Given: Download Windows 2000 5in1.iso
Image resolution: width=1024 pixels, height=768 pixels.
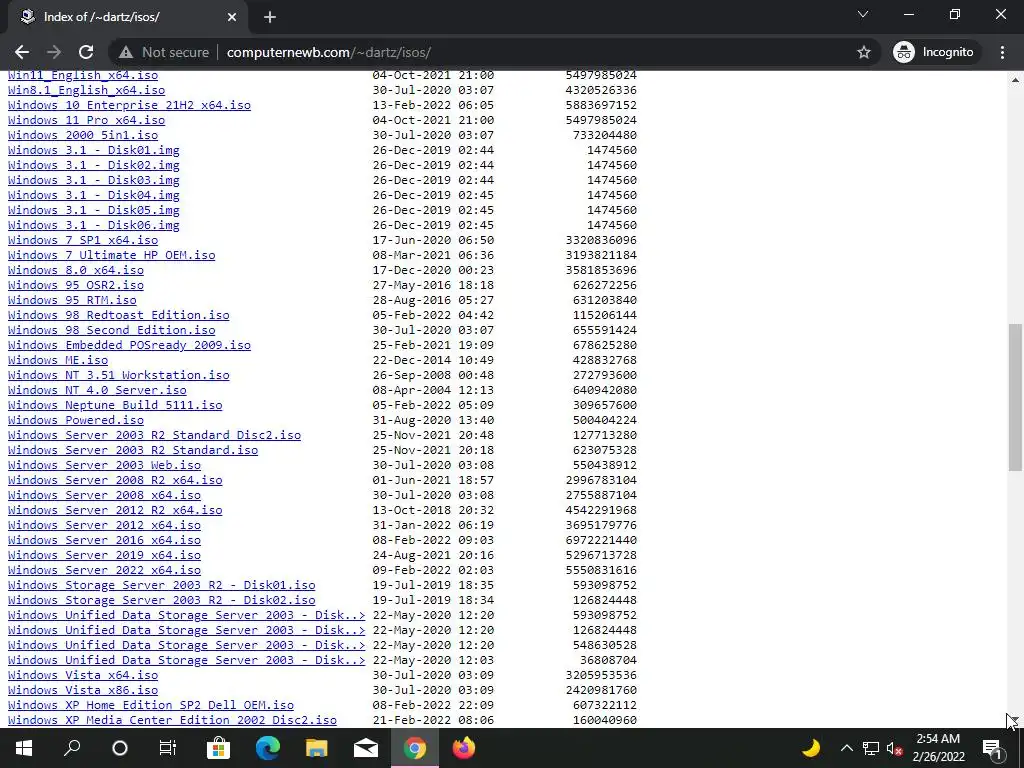Looking at the screenshot, I should [x=83, y=135].
